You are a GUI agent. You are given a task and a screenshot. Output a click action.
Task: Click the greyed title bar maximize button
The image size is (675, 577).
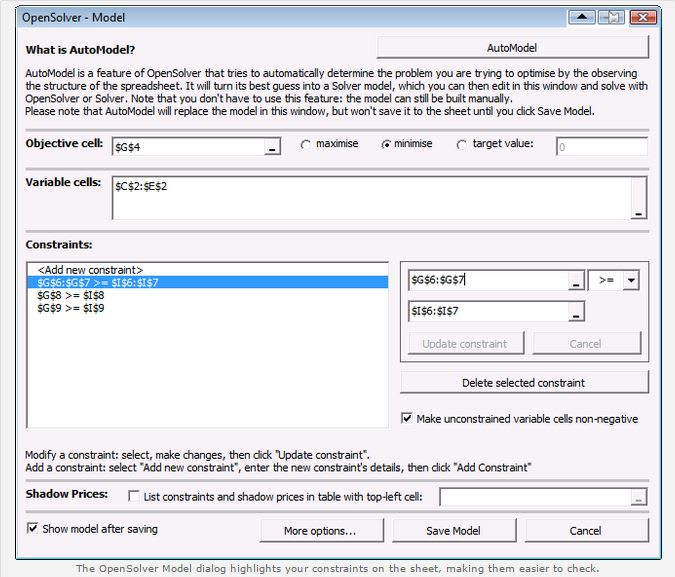click(611, 17)
